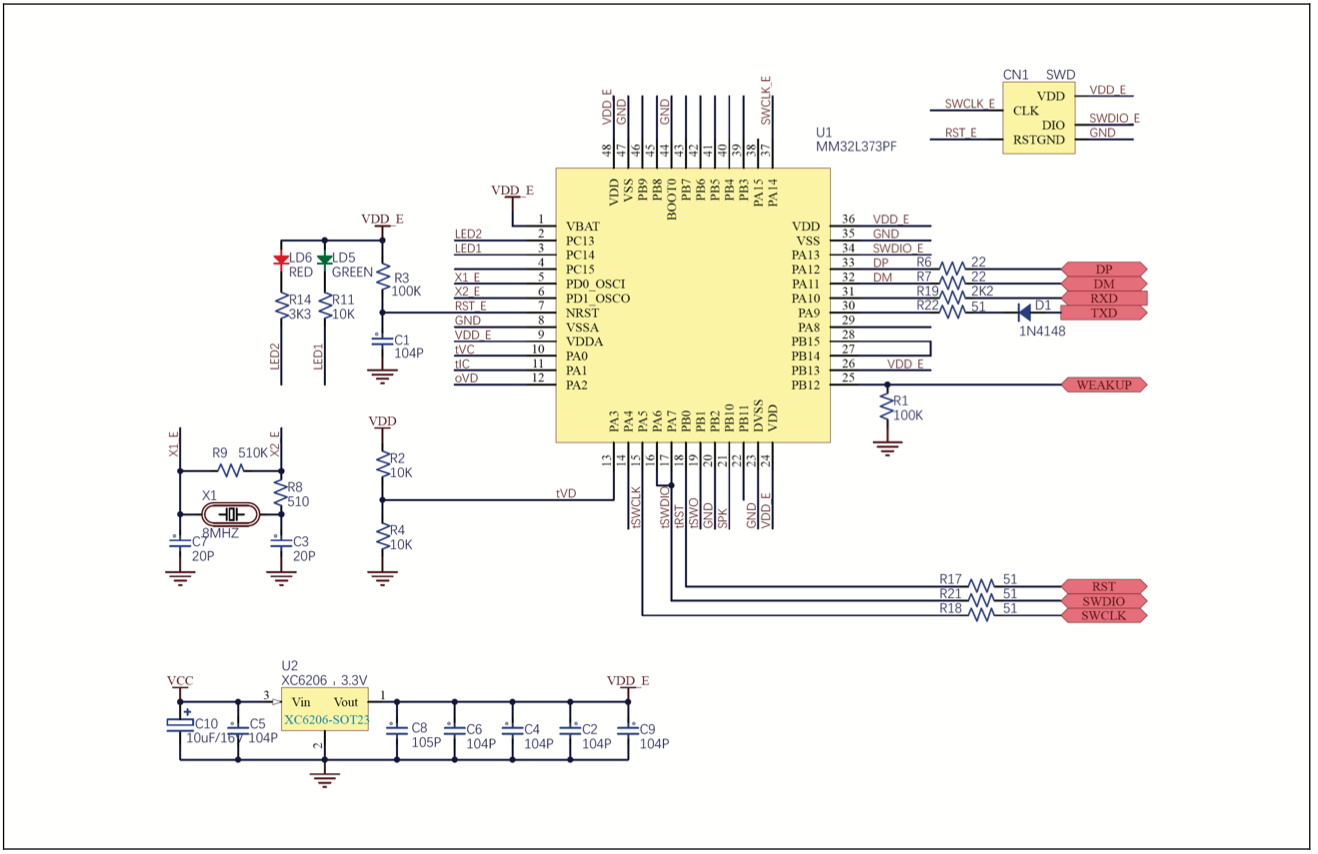The image size is (1318, 854).
Task: Select the VCC power label
Action: point(180,680)
